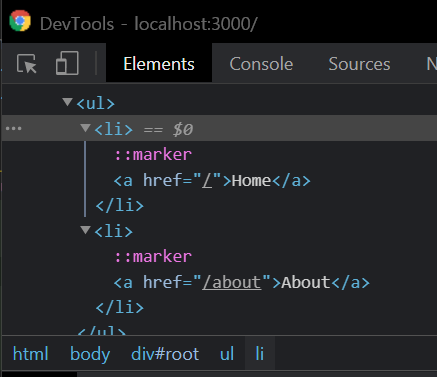Open the ellipsis actions on selected li
Image resolution: width=437 pixels, height=377 pixels.
tap(14, 128)
